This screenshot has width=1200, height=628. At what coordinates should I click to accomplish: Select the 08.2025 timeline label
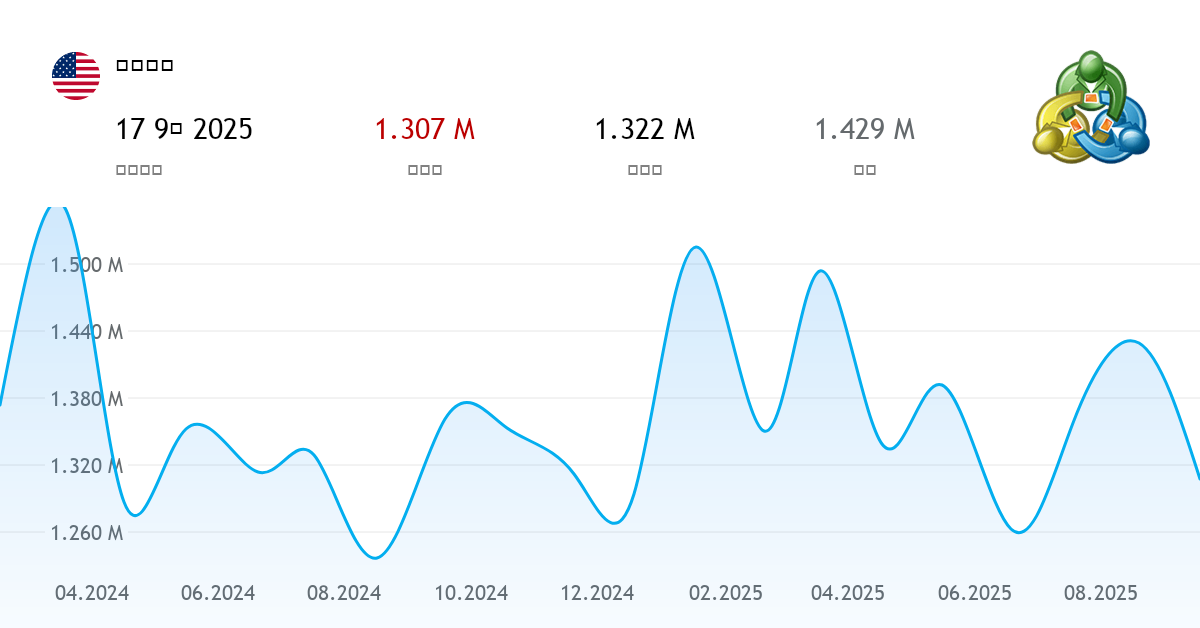point(1101,593)
